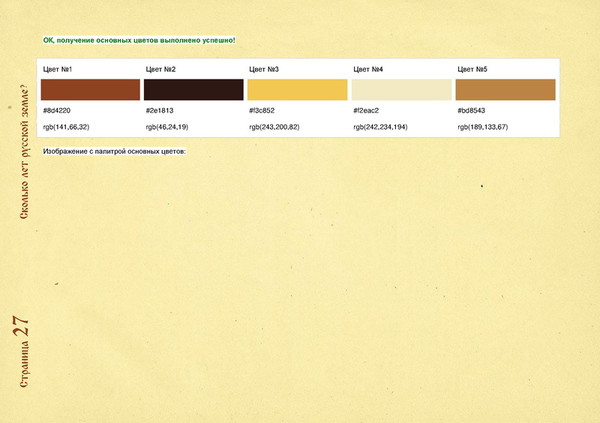Click the value rgb(141,66,32)
This screenshot has height=423, width=600.
[x=66, y=127]
